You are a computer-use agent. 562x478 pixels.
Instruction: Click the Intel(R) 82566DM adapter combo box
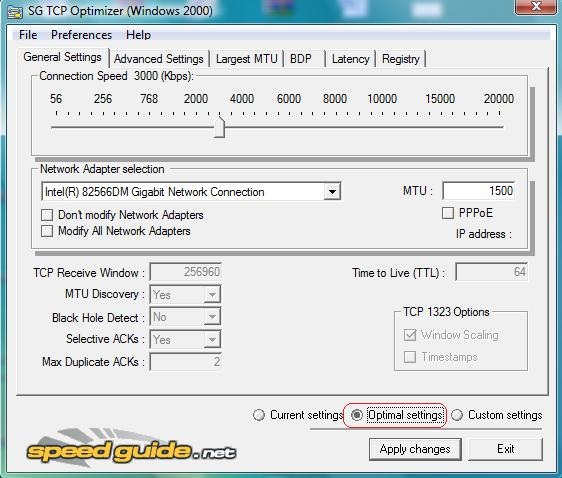pyautogui.click(x=191, y=192)
